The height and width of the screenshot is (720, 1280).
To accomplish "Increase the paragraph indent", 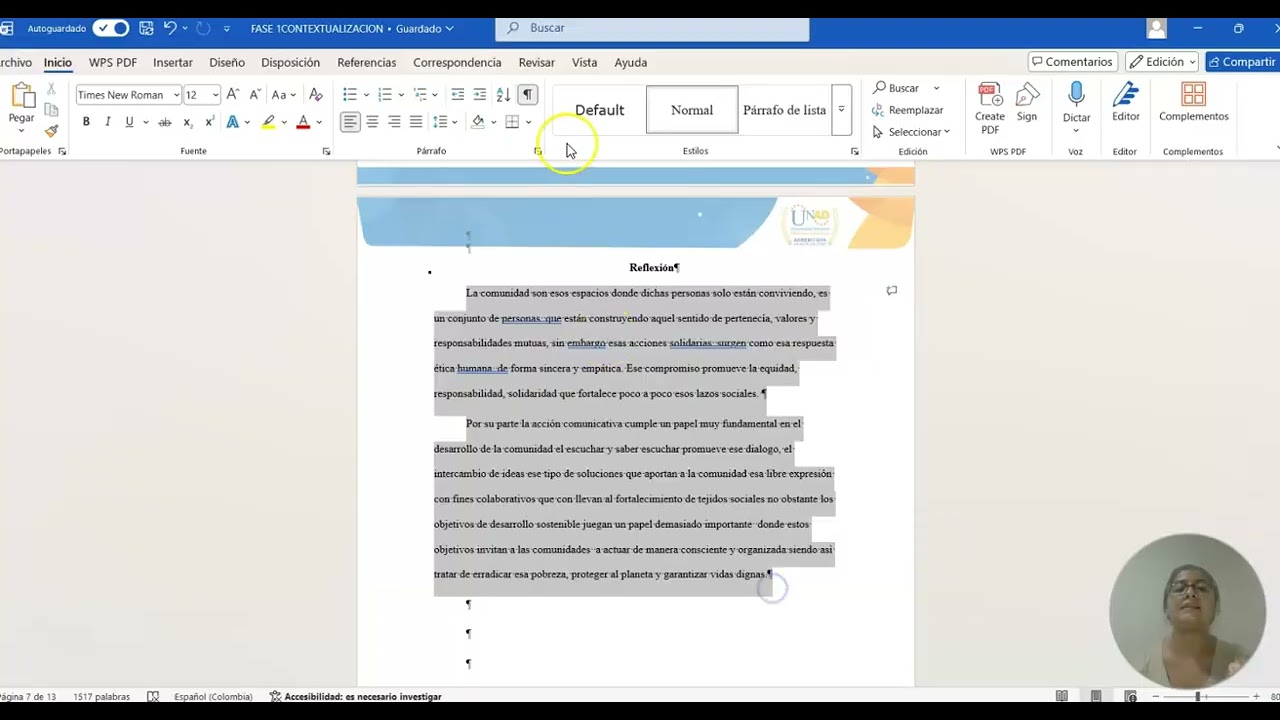I will click(480, 94).
